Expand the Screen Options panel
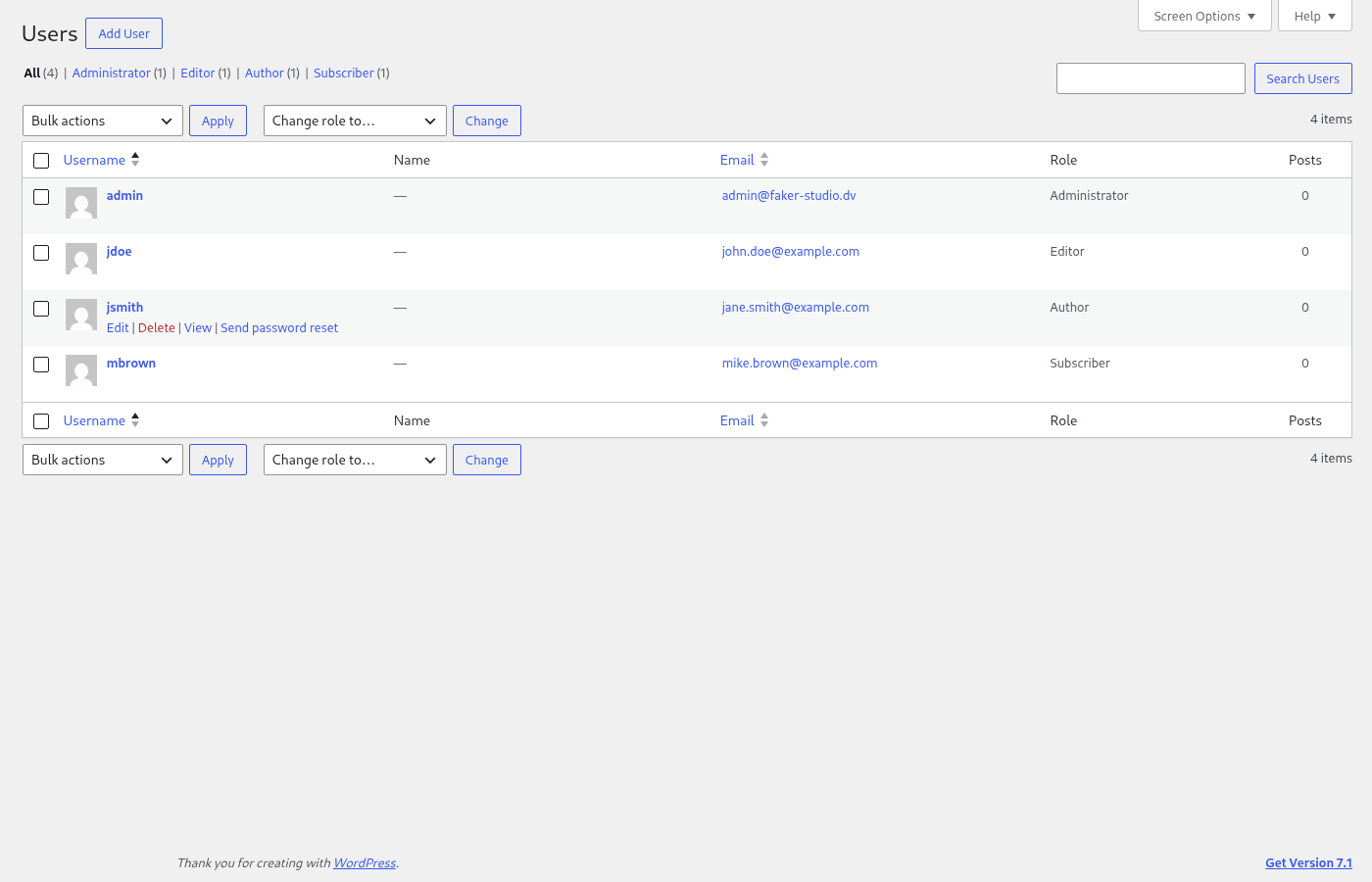1372x882 pixels. pyautogui.click(x=1204, y=16)
